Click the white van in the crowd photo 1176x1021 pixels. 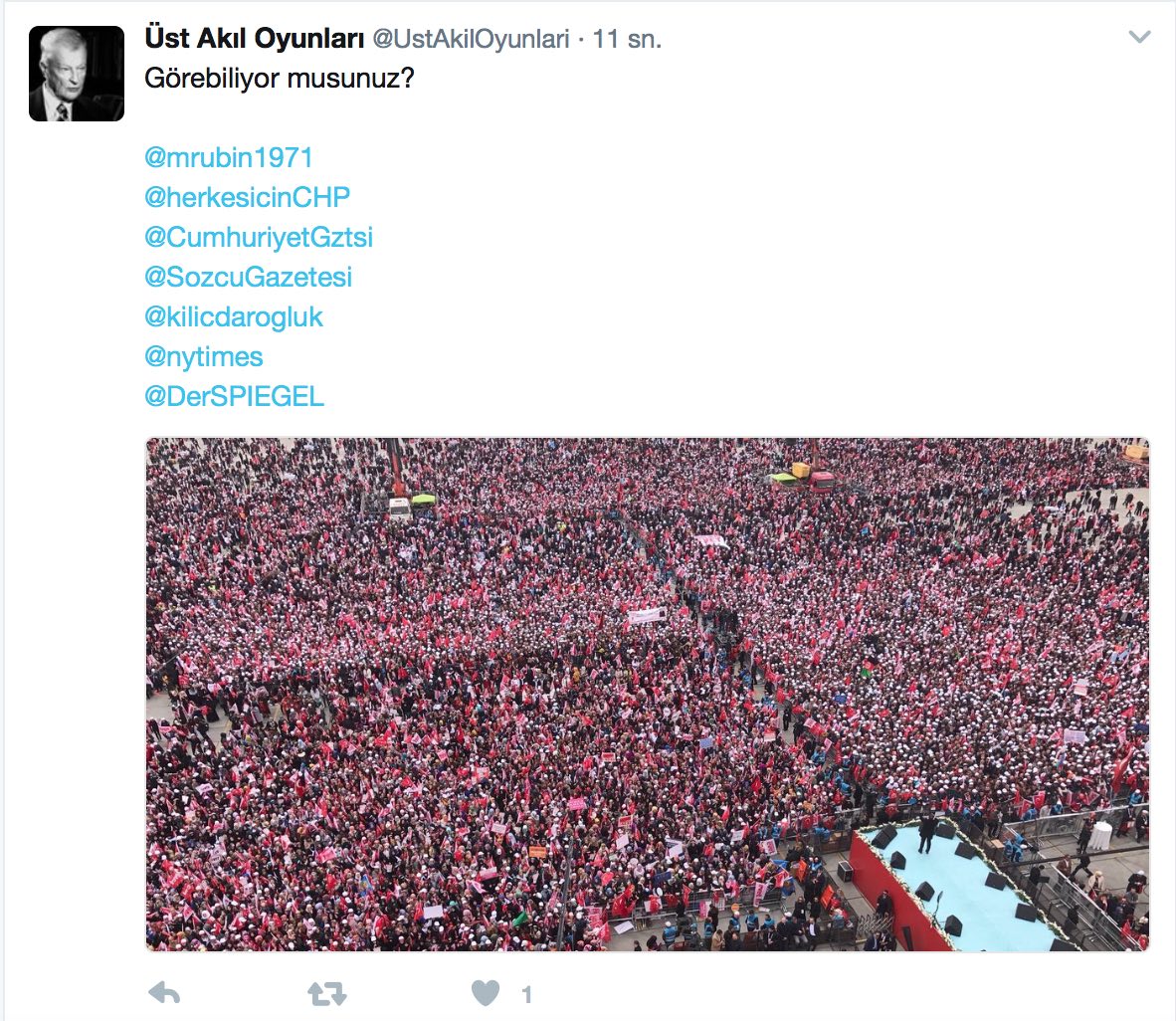pyautogui.click(x=400, y=508)
